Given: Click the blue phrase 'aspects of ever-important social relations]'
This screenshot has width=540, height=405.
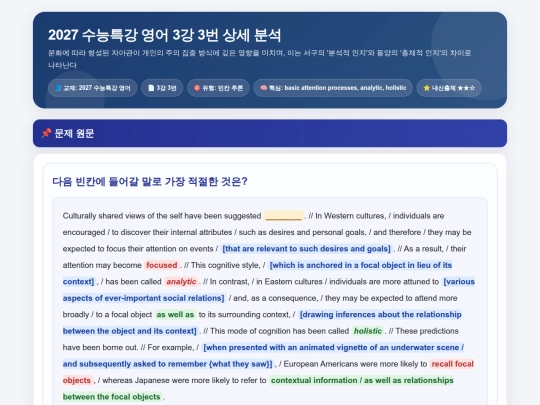Looking at the screenshot, I should pyautogui.click(x=144, y=298).
